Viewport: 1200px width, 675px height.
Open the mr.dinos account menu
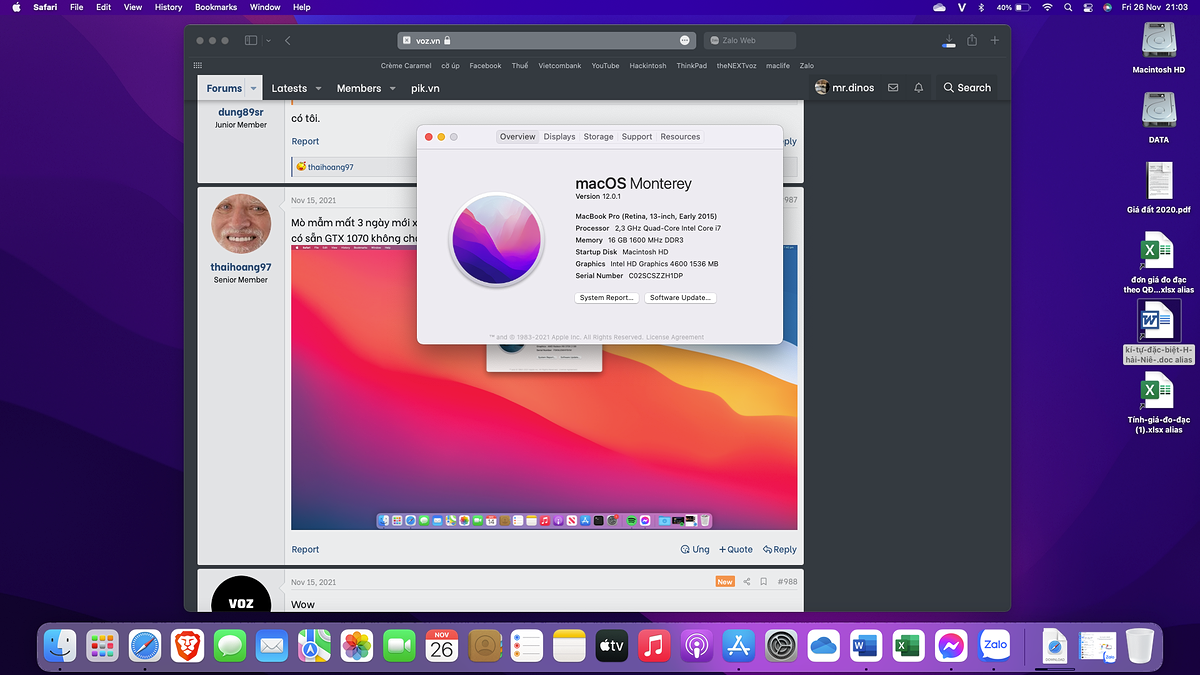click(845, 88)
